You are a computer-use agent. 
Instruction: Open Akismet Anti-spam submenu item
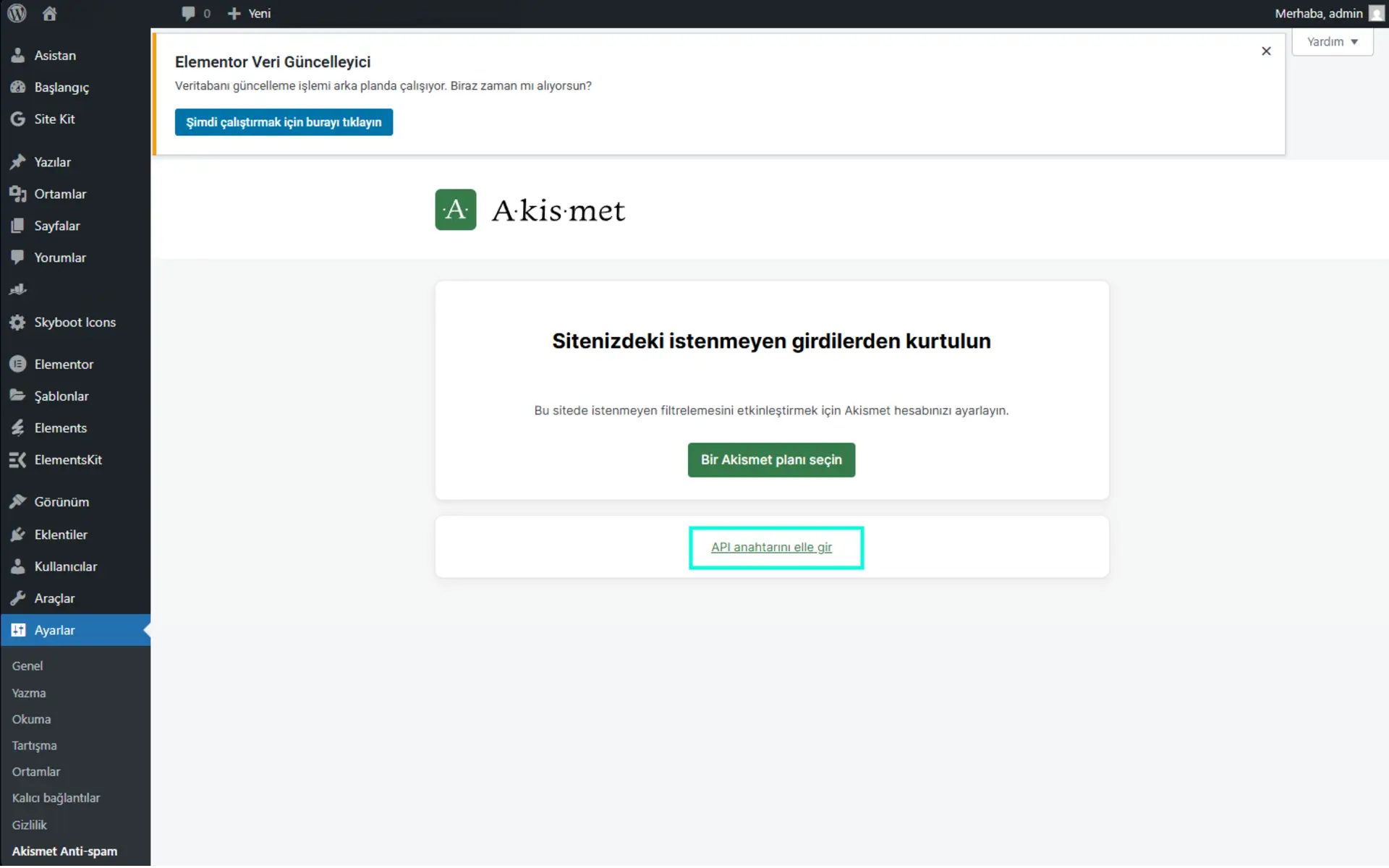point(64,851)
